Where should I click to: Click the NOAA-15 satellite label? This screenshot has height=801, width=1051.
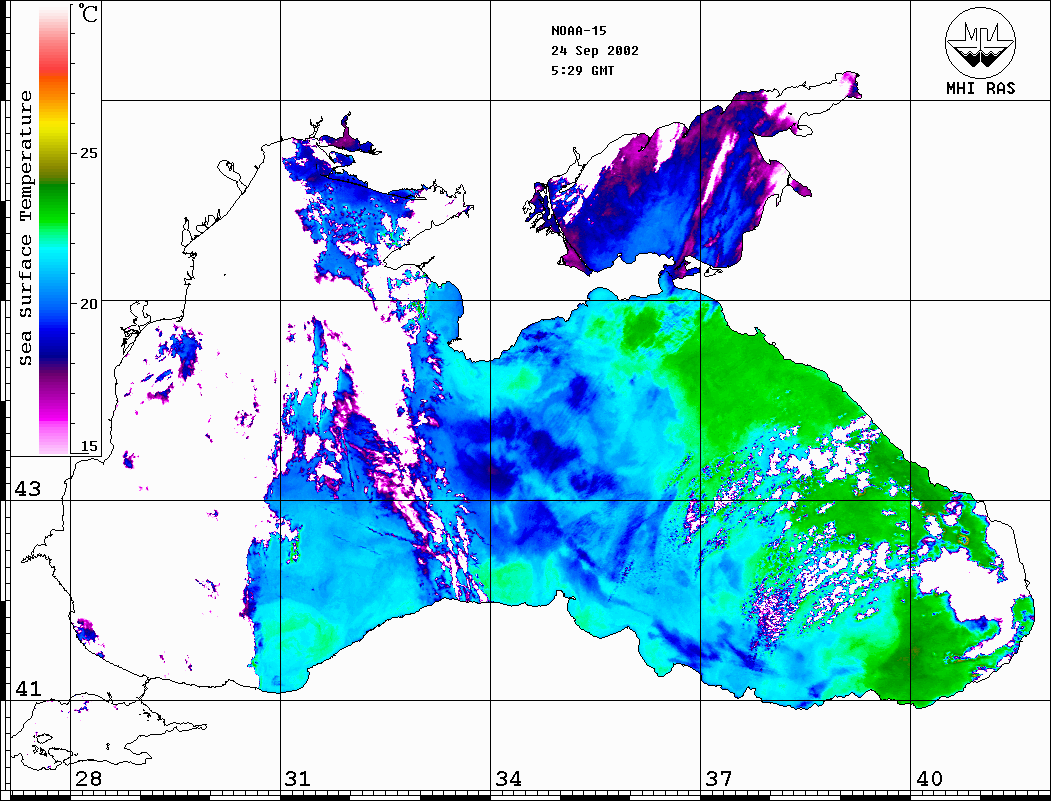click(x=578, y=31)
